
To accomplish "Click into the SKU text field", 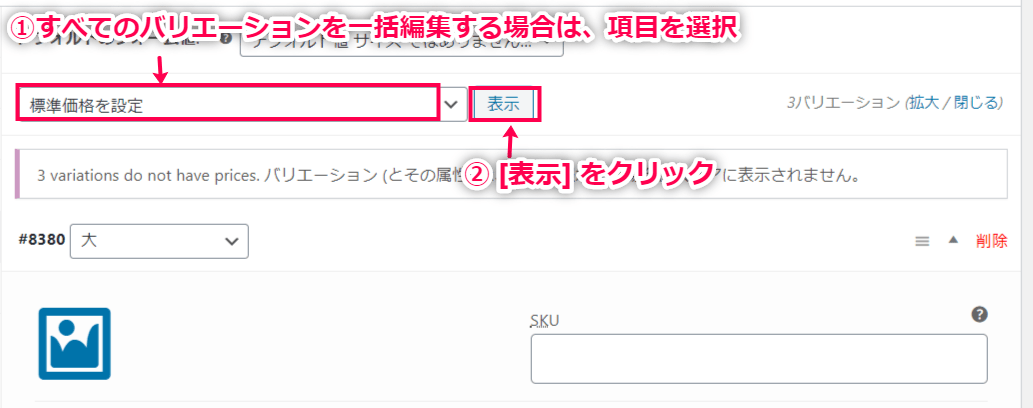I will pos(759,359).
